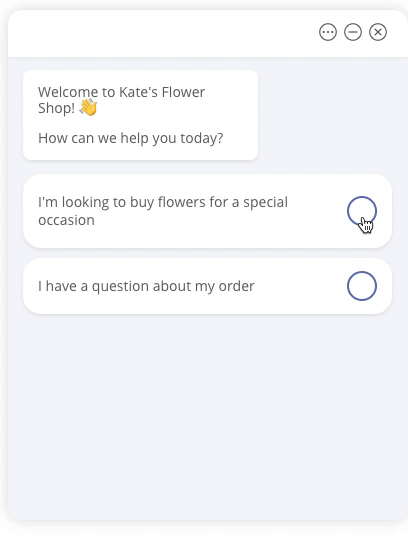Choose "I'm looking to buy flowers" option card

tap(207, 211)
